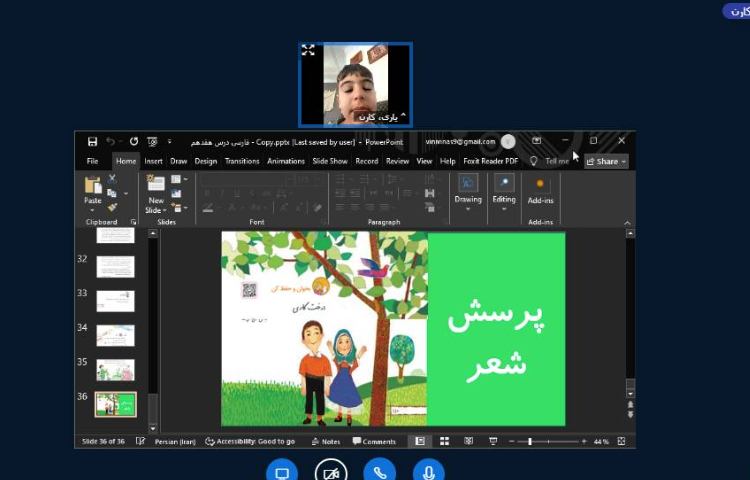The image size is (750, 480).
Task: Open the New Slide dropdown arrow
Action: click(165, 210)
